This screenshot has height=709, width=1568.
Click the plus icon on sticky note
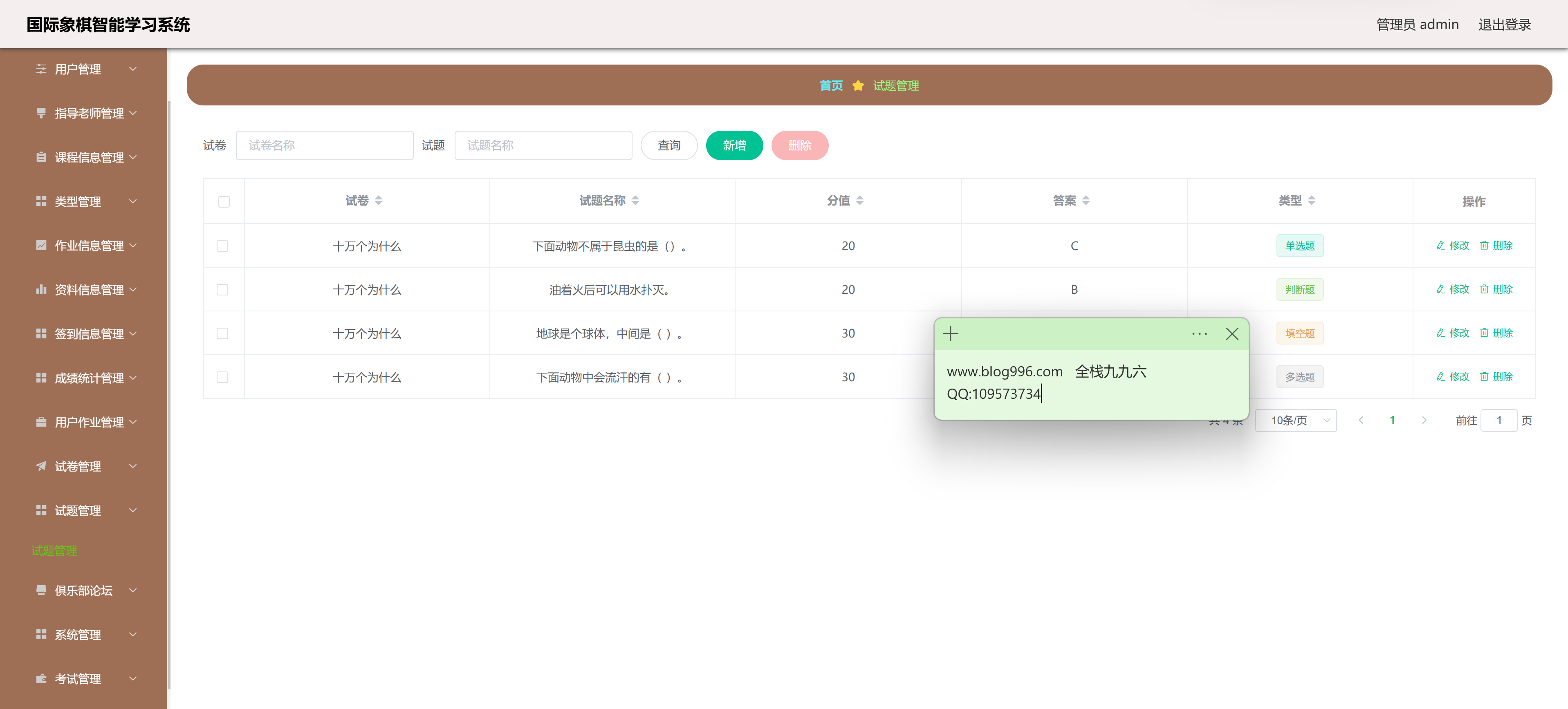950,333
